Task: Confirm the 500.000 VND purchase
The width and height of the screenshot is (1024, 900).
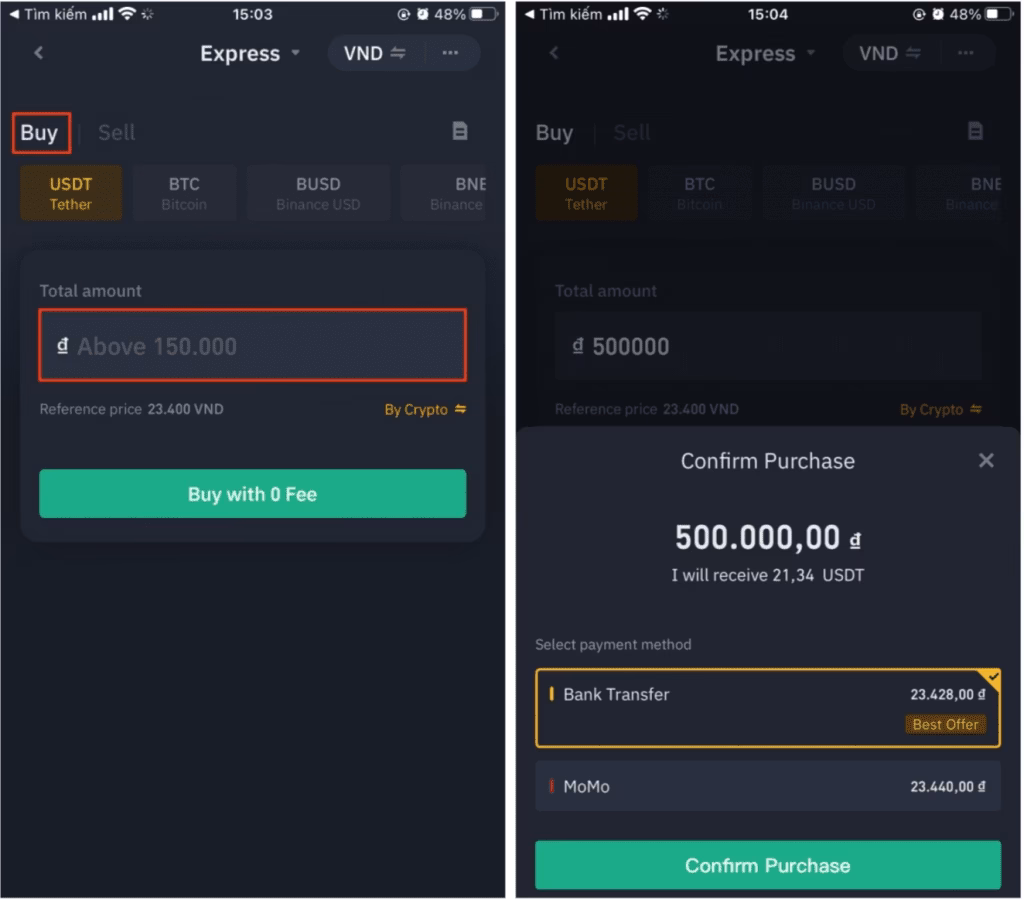Action: [768, 864]
